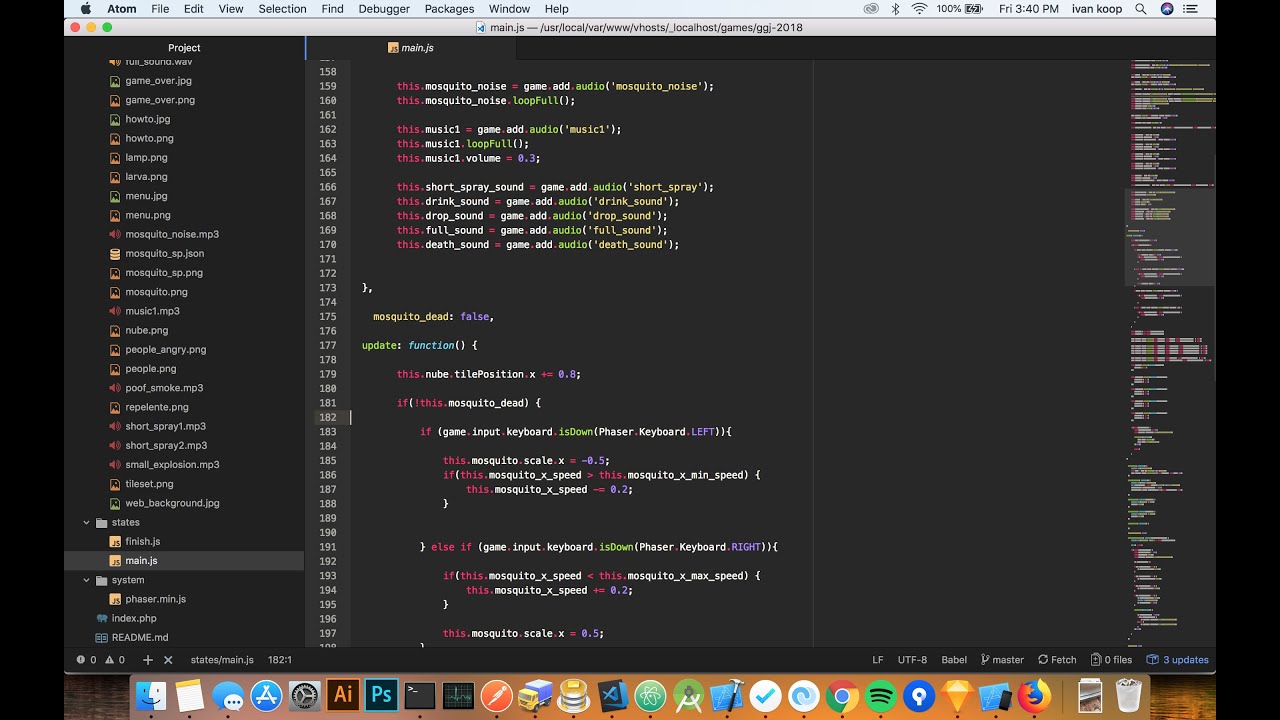Click the 182:1 cursor position indicator
The image size is (1280, 720).
click(x=279, y=660)
